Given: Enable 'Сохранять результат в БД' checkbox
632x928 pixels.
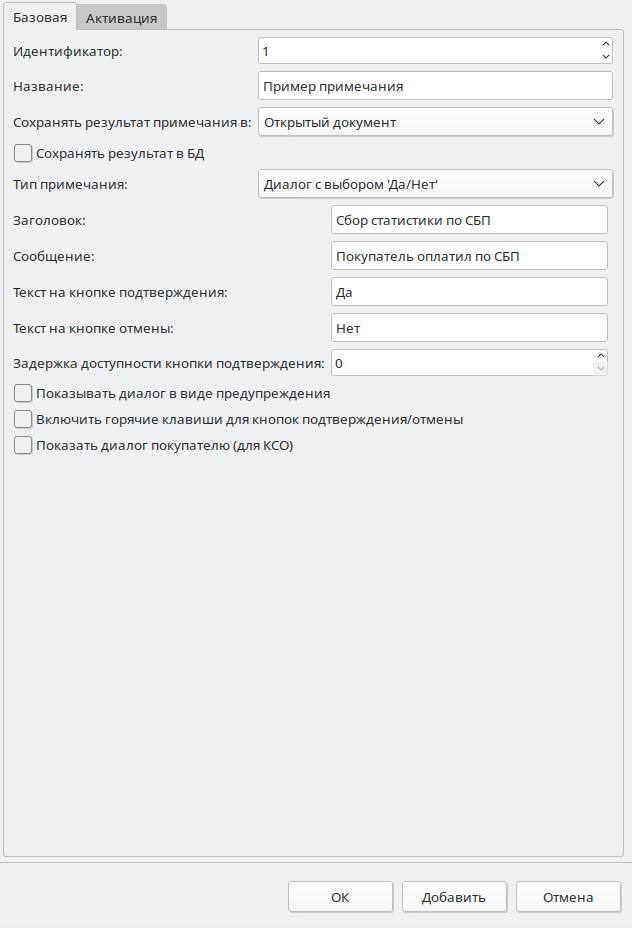Looking at the screenshot, I should tap(23, 154).
